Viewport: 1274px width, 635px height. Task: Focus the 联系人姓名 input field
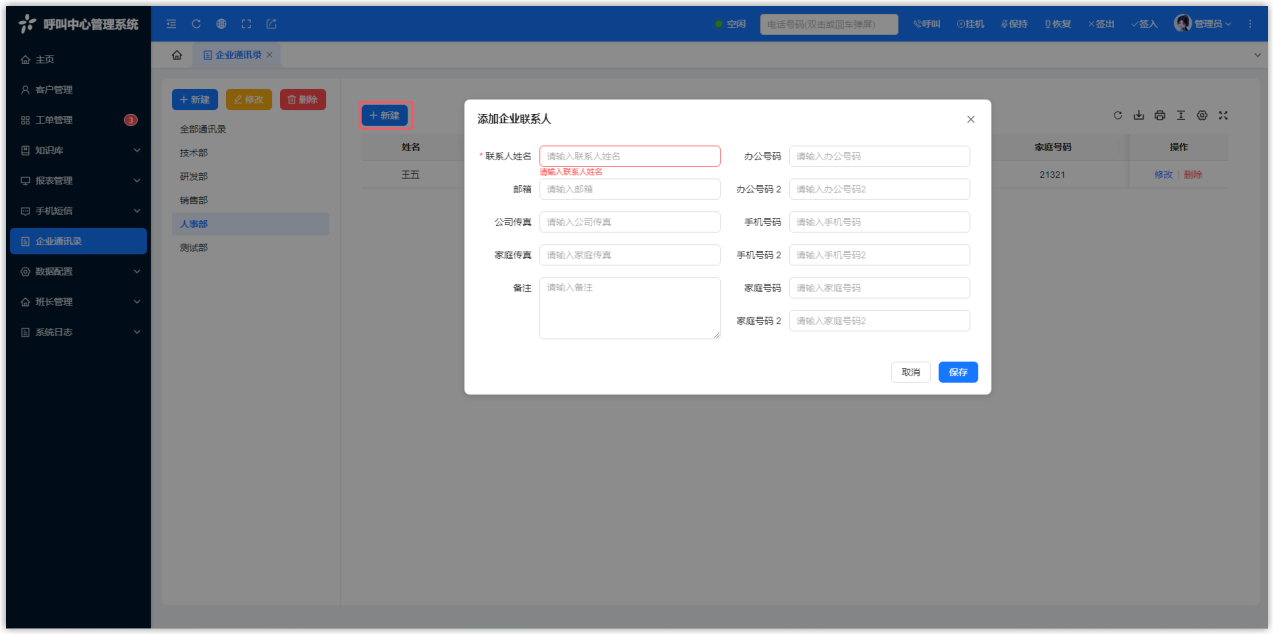coord(629,156)
